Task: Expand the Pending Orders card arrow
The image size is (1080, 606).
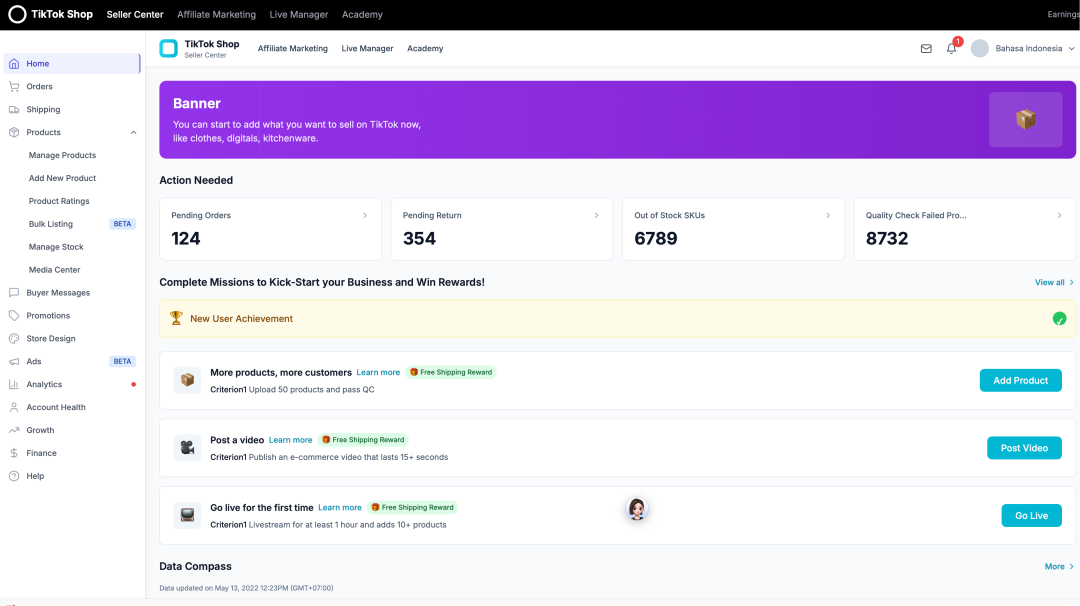Action: [365, 215]
